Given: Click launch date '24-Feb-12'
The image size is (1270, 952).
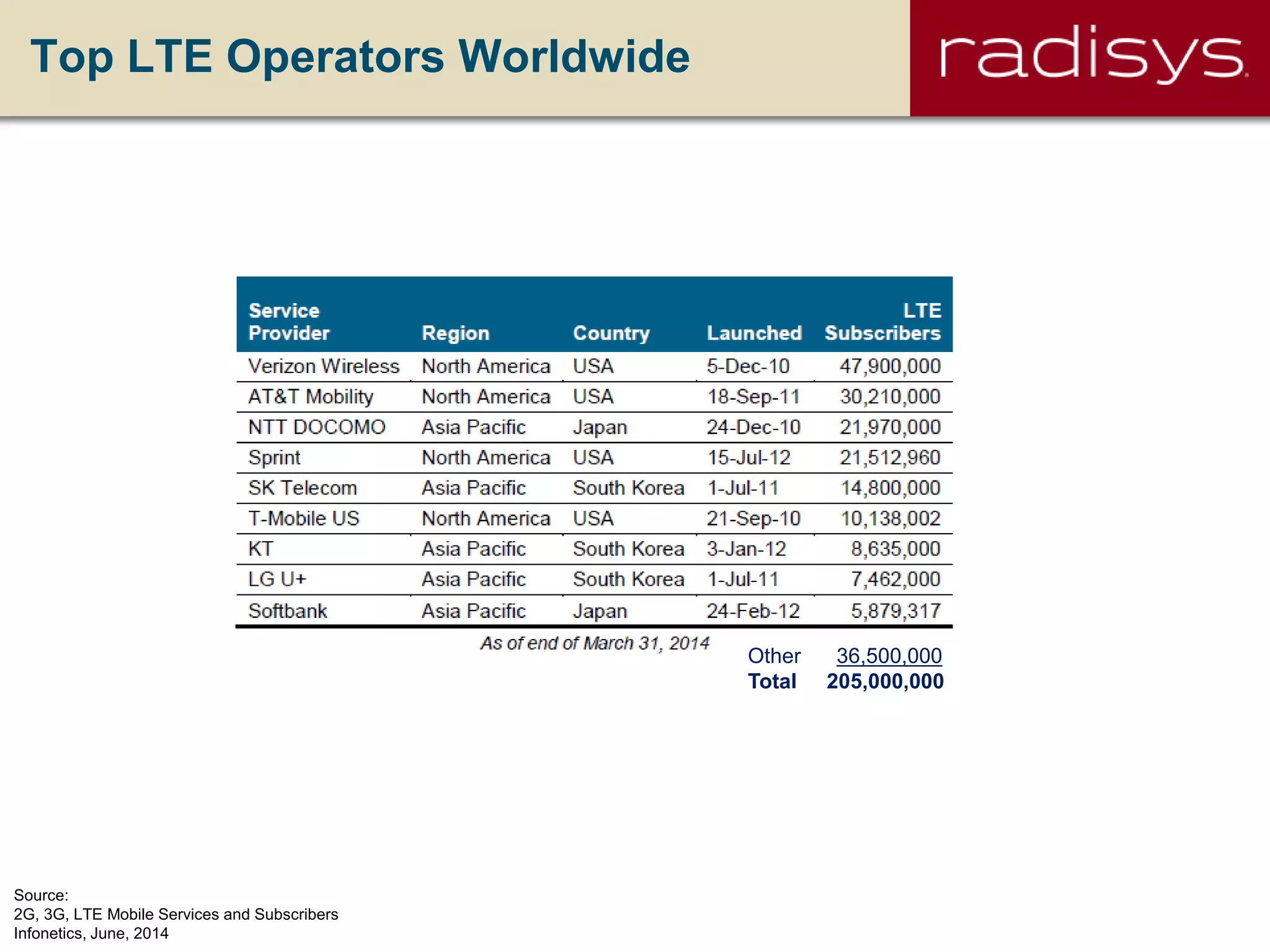Looking at the screenshot, I should [753, 611].
